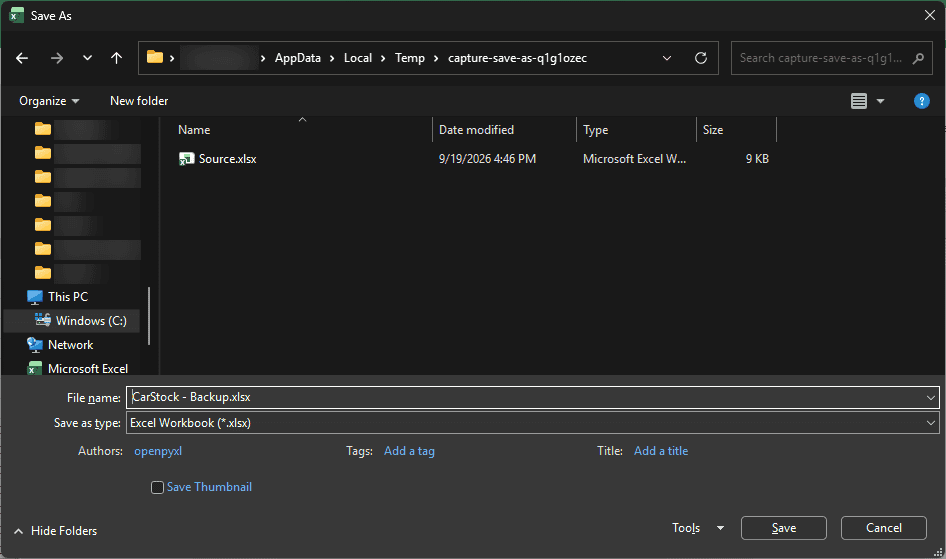Click Add a tag
The height and width of the screenshot is (559, 946).
tap(409, 451)
